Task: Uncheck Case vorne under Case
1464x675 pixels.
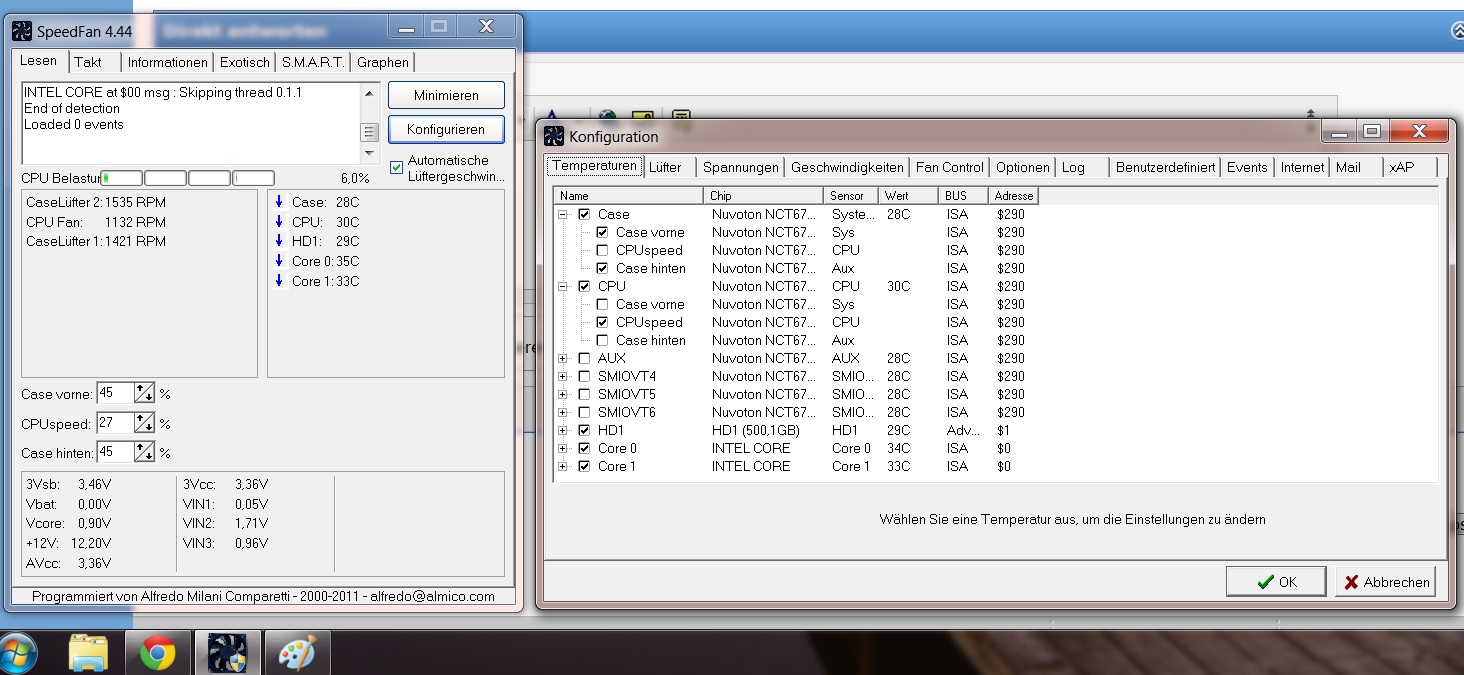Action: coord(602,232)
